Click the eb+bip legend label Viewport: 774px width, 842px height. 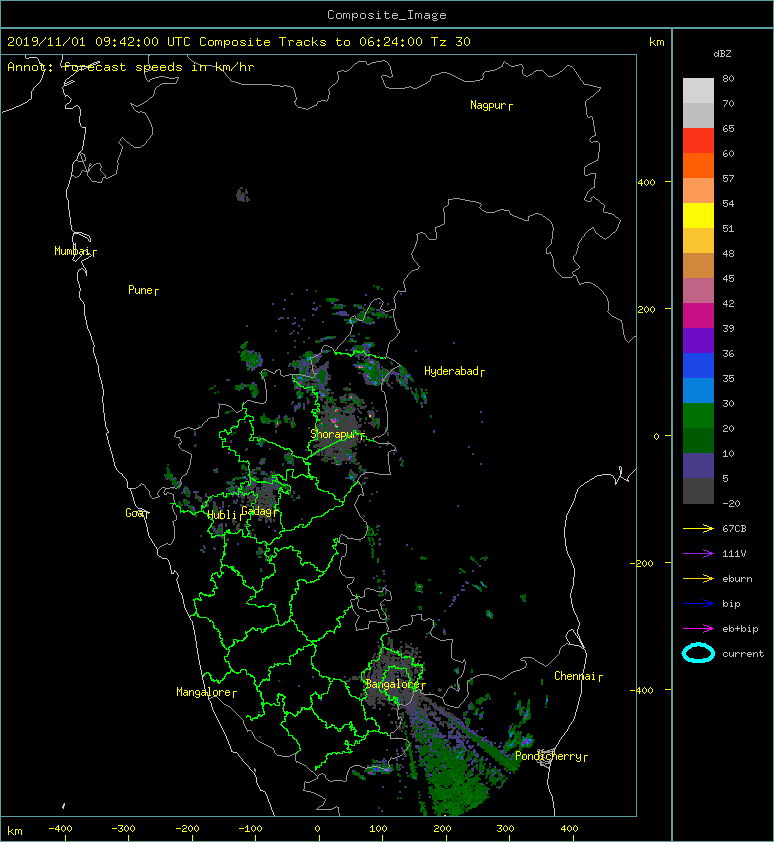[x=740, y=629]
